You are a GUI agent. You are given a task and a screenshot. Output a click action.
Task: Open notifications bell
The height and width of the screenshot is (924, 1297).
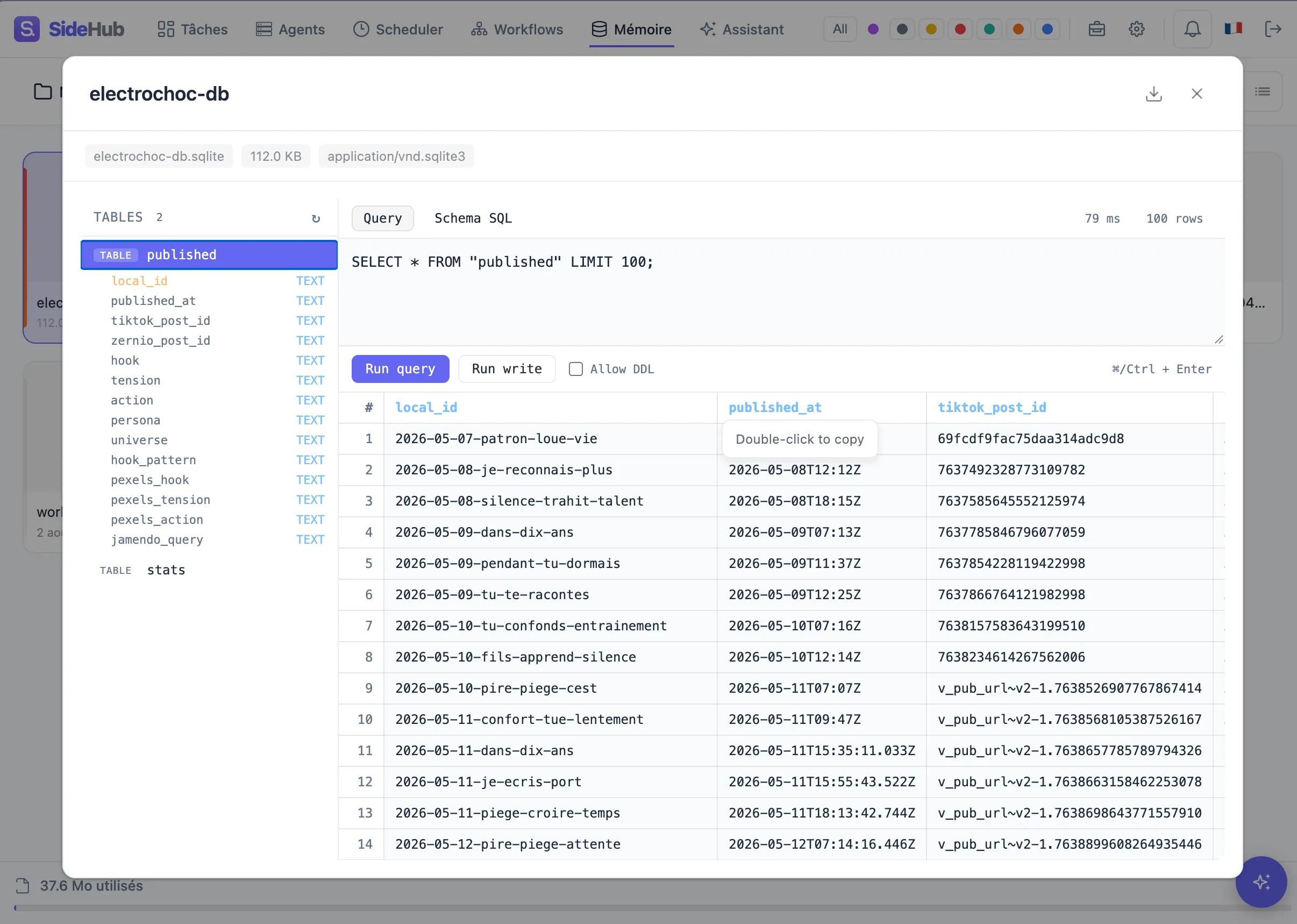tap(1192, 29)
